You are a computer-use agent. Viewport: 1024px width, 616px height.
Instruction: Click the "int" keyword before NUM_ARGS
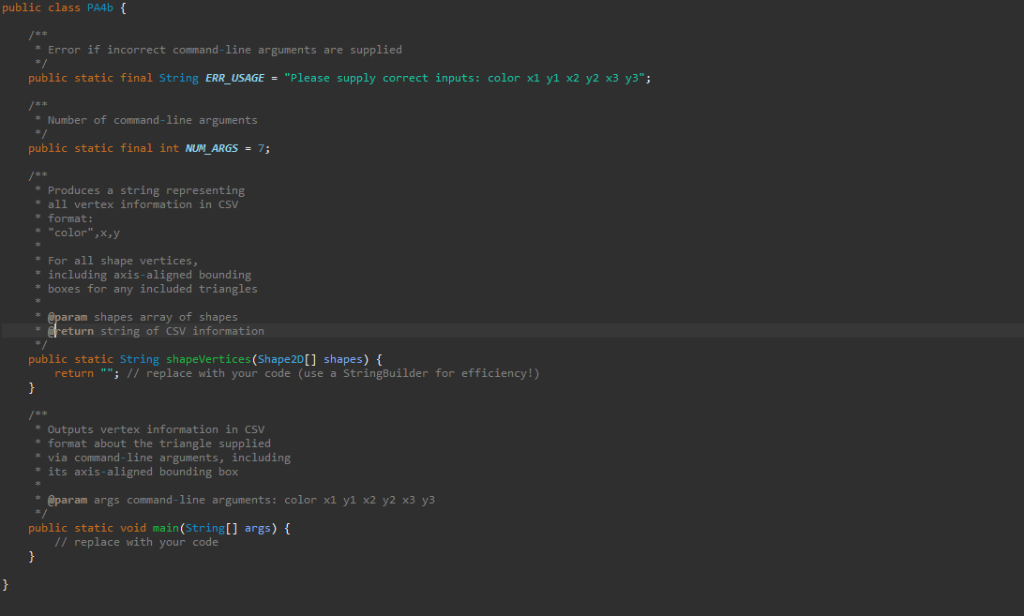tap(169, 148)
